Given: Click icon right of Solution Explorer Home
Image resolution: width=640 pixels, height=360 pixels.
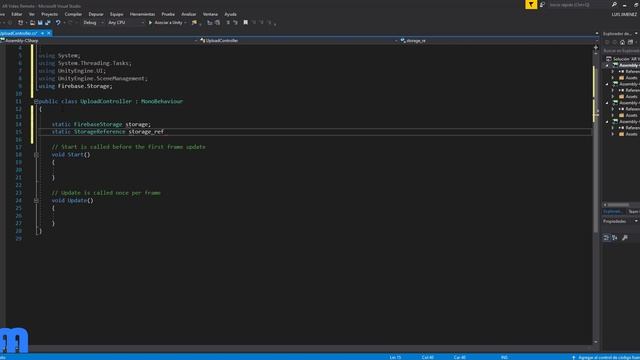Looking at the screenshot, I should click(630, 42).
